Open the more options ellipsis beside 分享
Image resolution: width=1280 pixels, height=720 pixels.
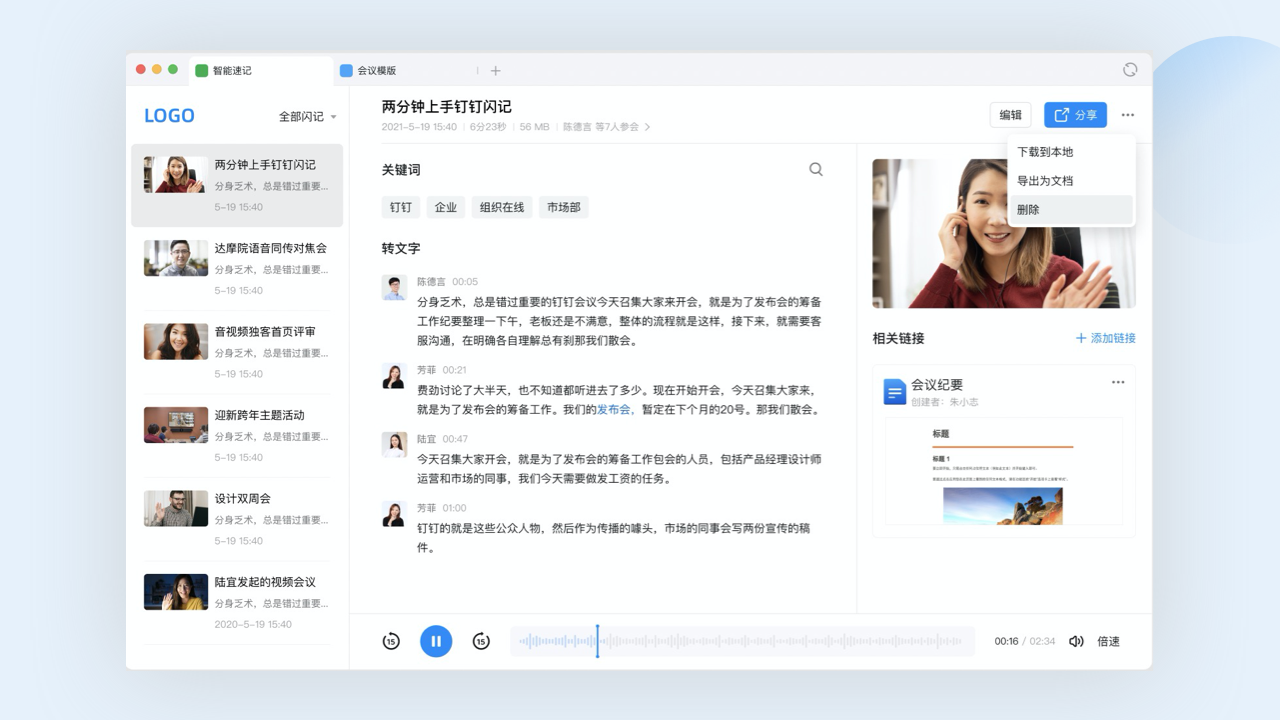[1128, 114]
